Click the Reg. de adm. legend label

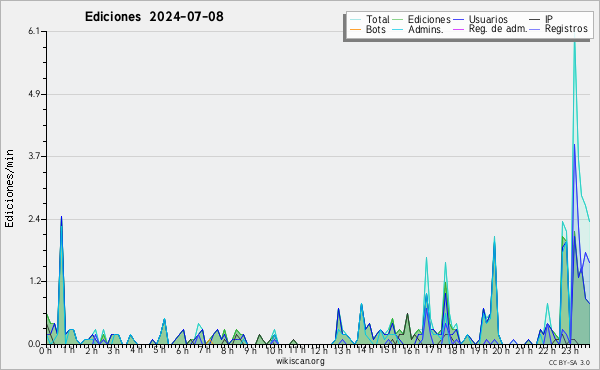click(x=498, y=29)
